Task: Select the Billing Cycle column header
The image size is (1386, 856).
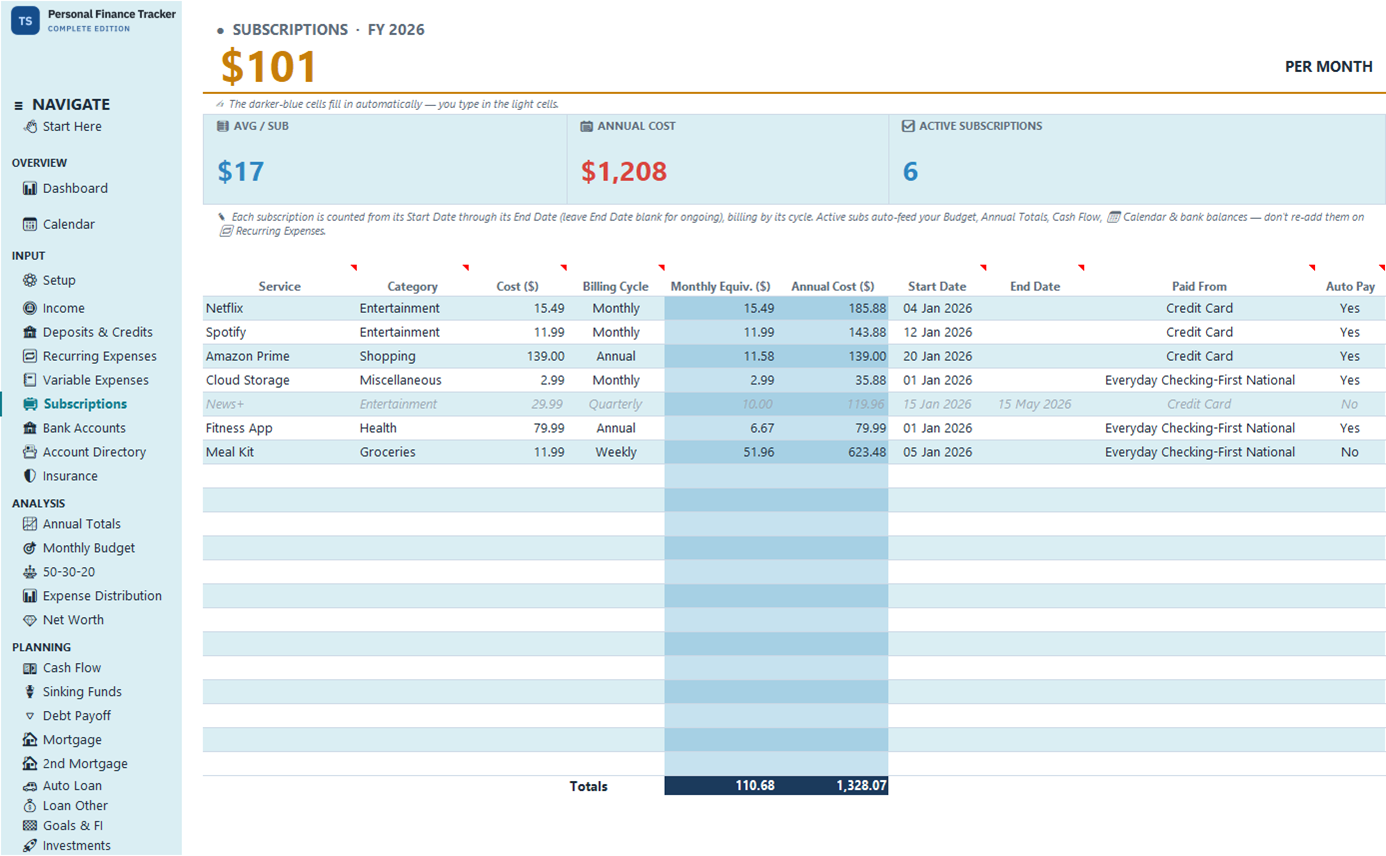Action: (615, 287)
